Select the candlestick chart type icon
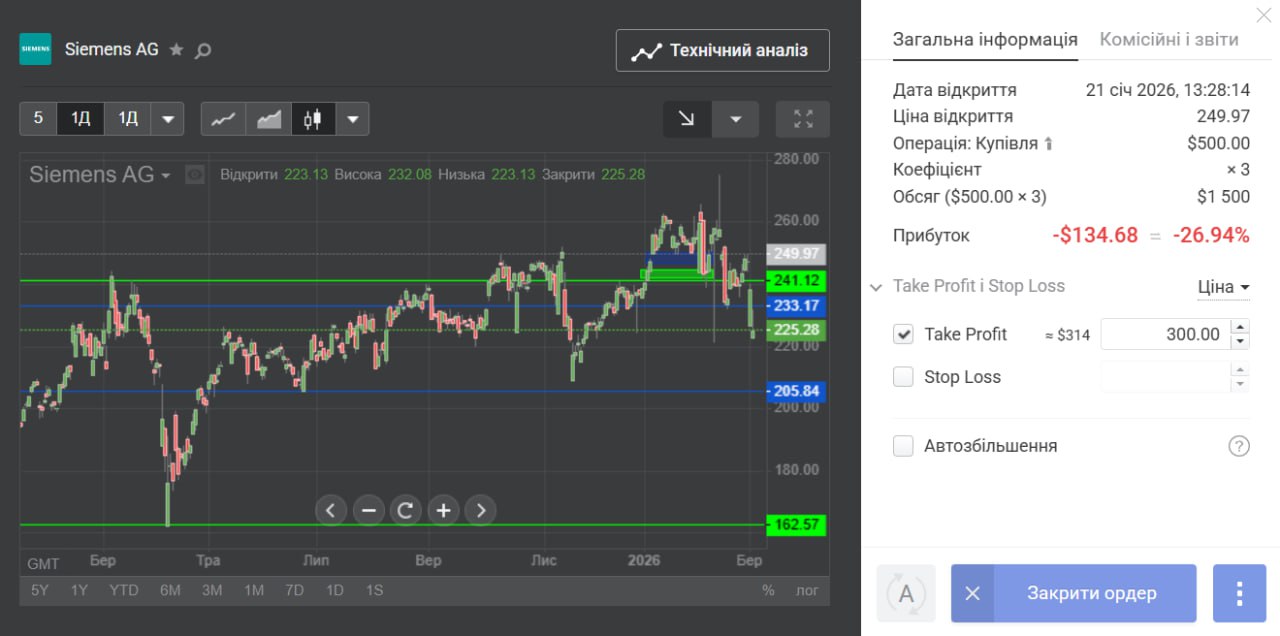Screen dimensions: 1280x636 click(314, 119)
